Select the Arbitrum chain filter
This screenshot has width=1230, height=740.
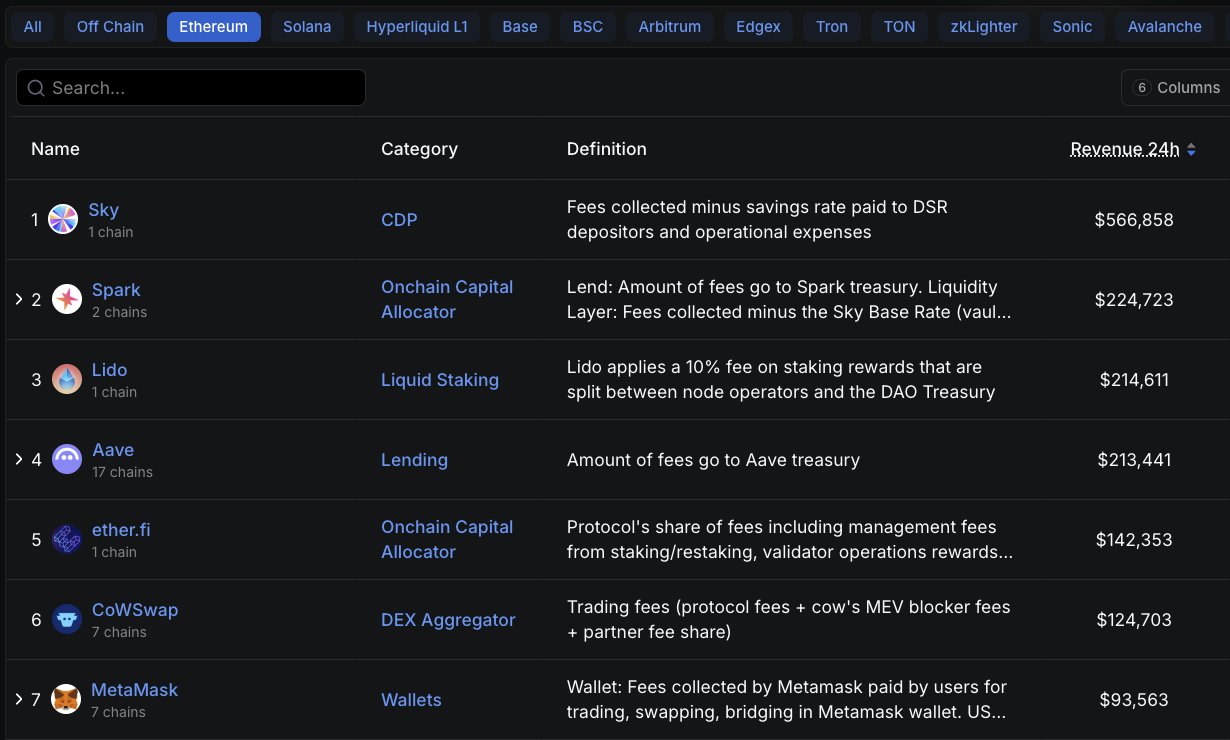point(669,27)
